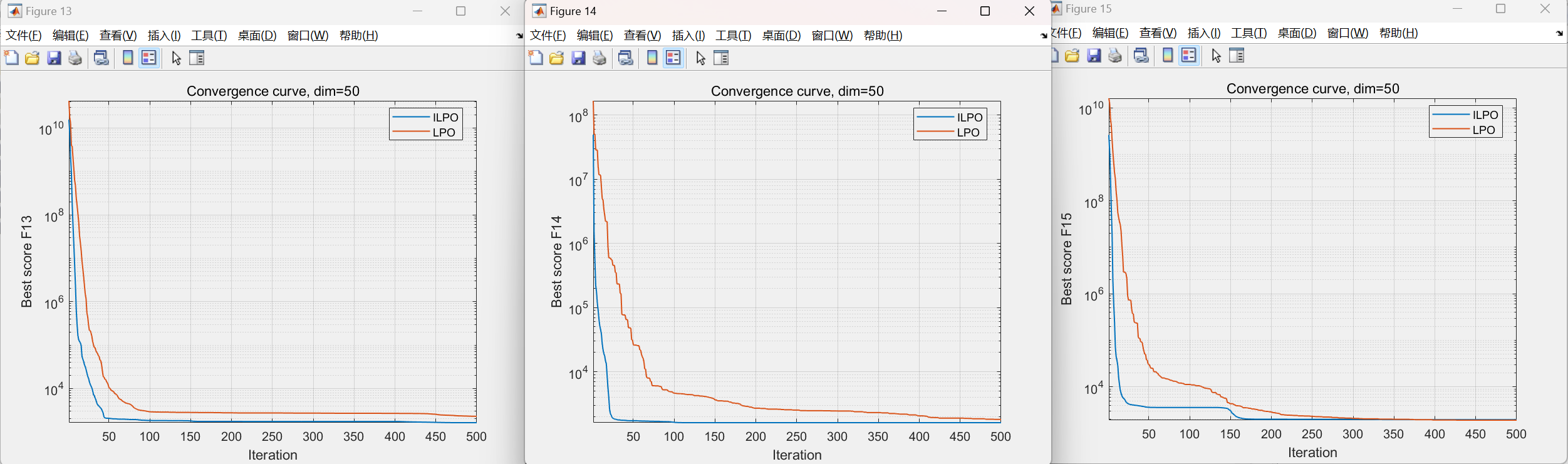
Task: Click 'Best score F15' axis label
Action: (x=1066, y=259)
